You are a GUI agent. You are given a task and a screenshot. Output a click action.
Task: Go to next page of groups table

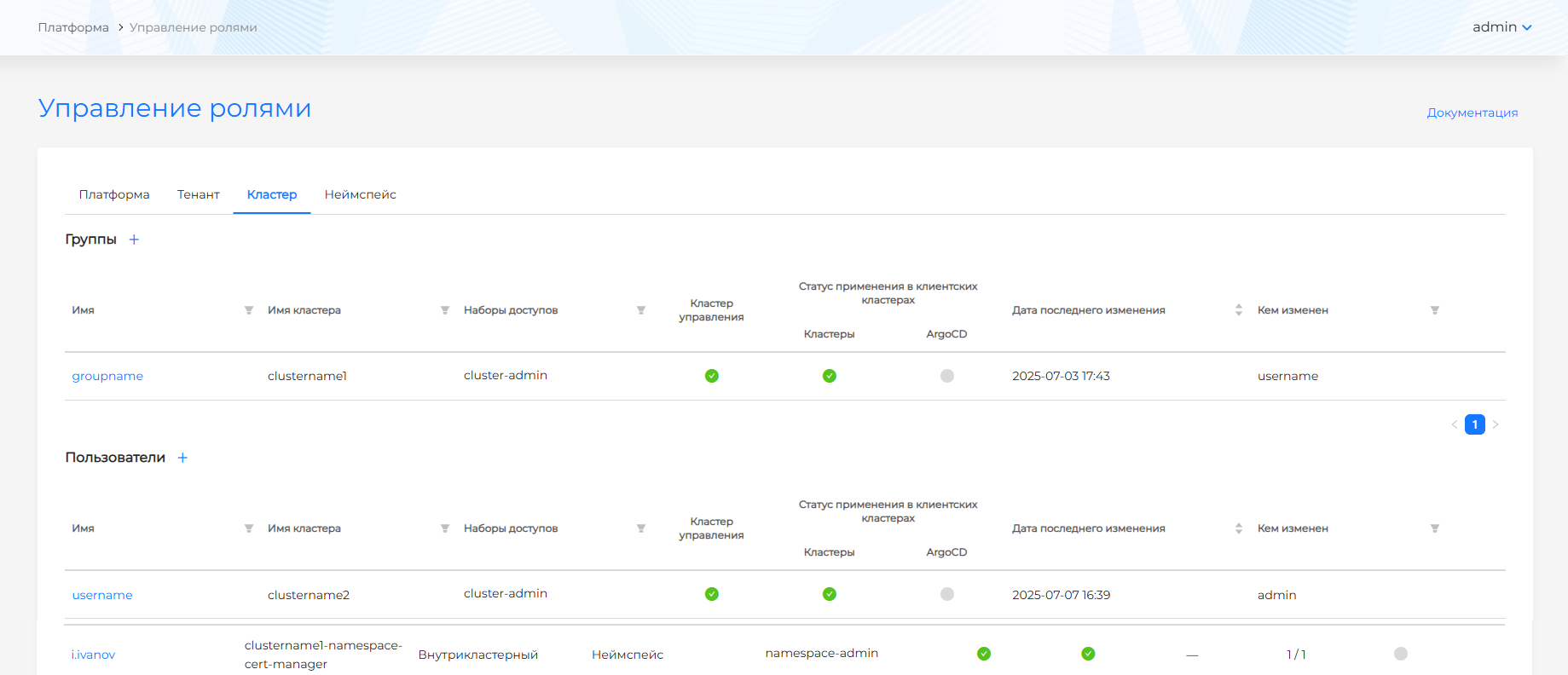[x=1496, y=424]
